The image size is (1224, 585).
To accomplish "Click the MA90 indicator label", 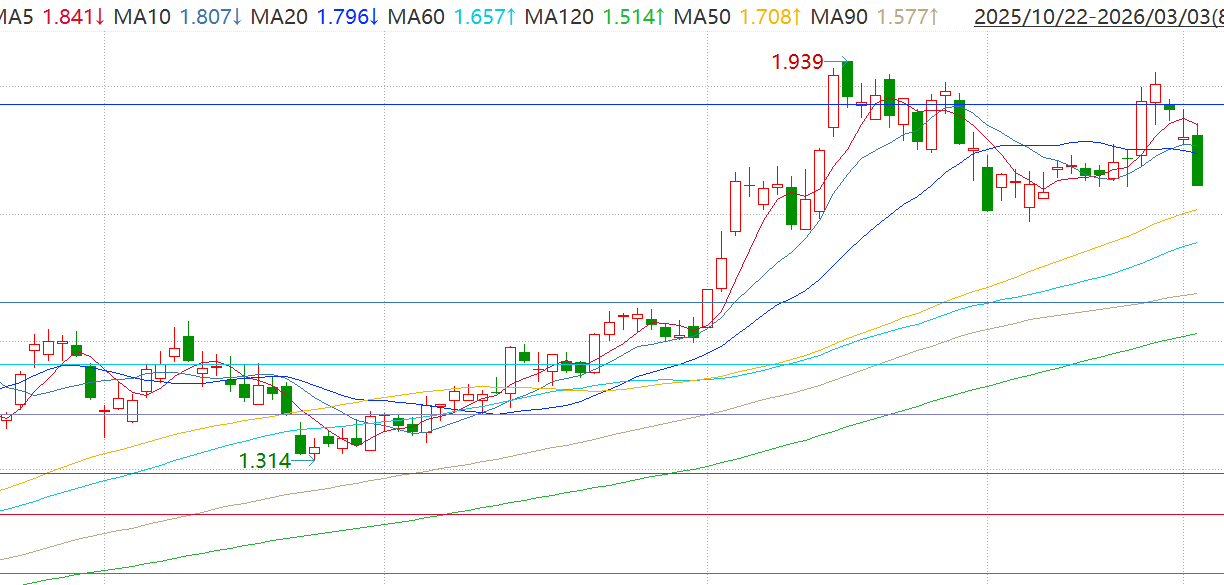I will point(839,17).
